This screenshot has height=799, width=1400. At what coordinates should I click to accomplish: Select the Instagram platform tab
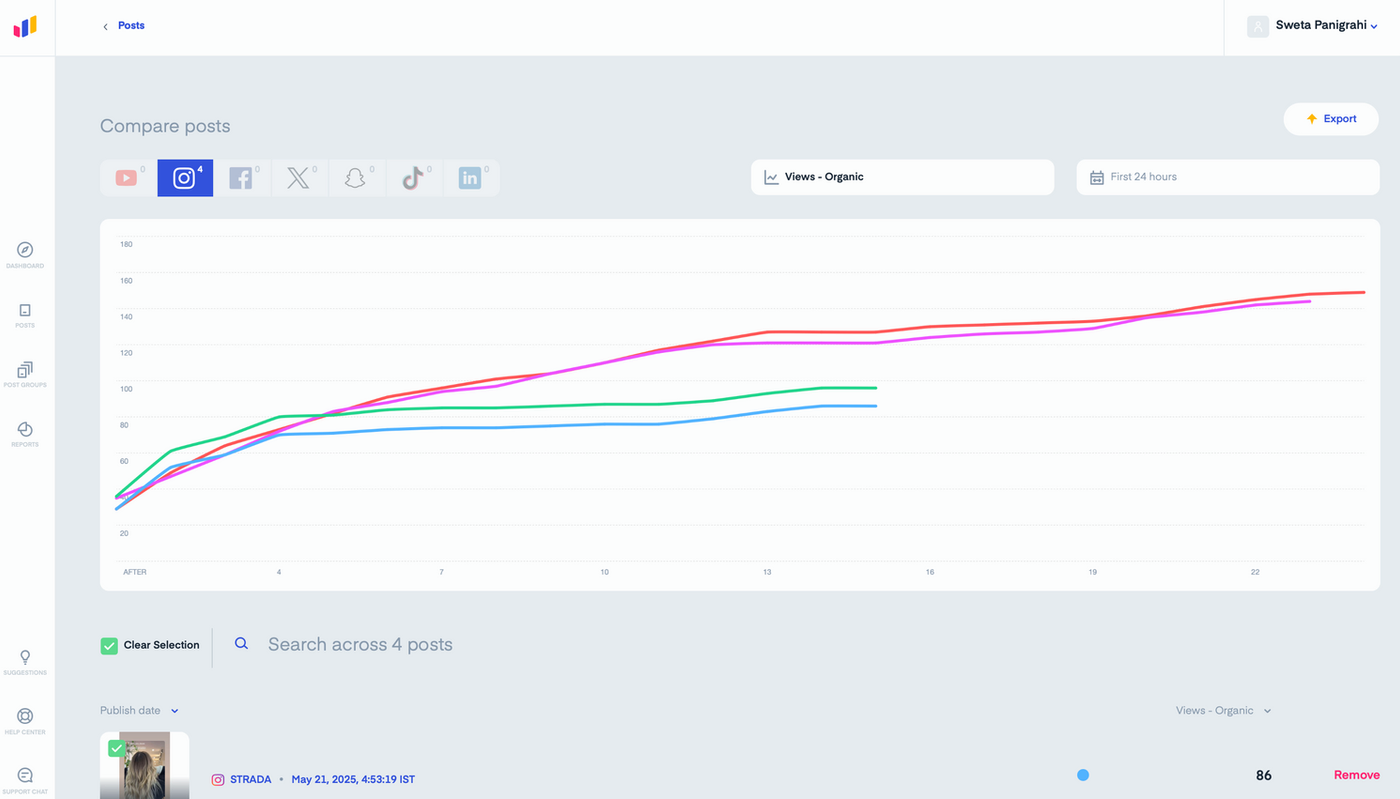tap(185, 178)
